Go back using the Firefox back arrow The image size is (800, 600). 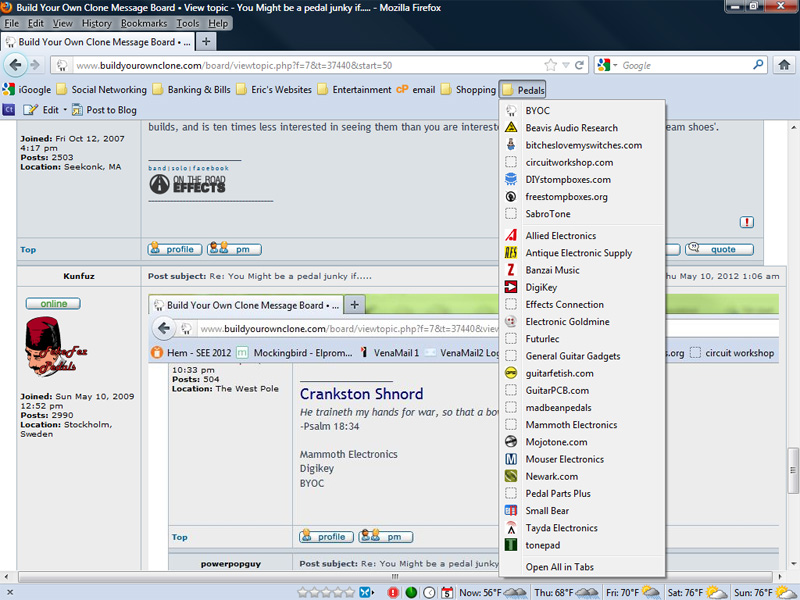15,65
